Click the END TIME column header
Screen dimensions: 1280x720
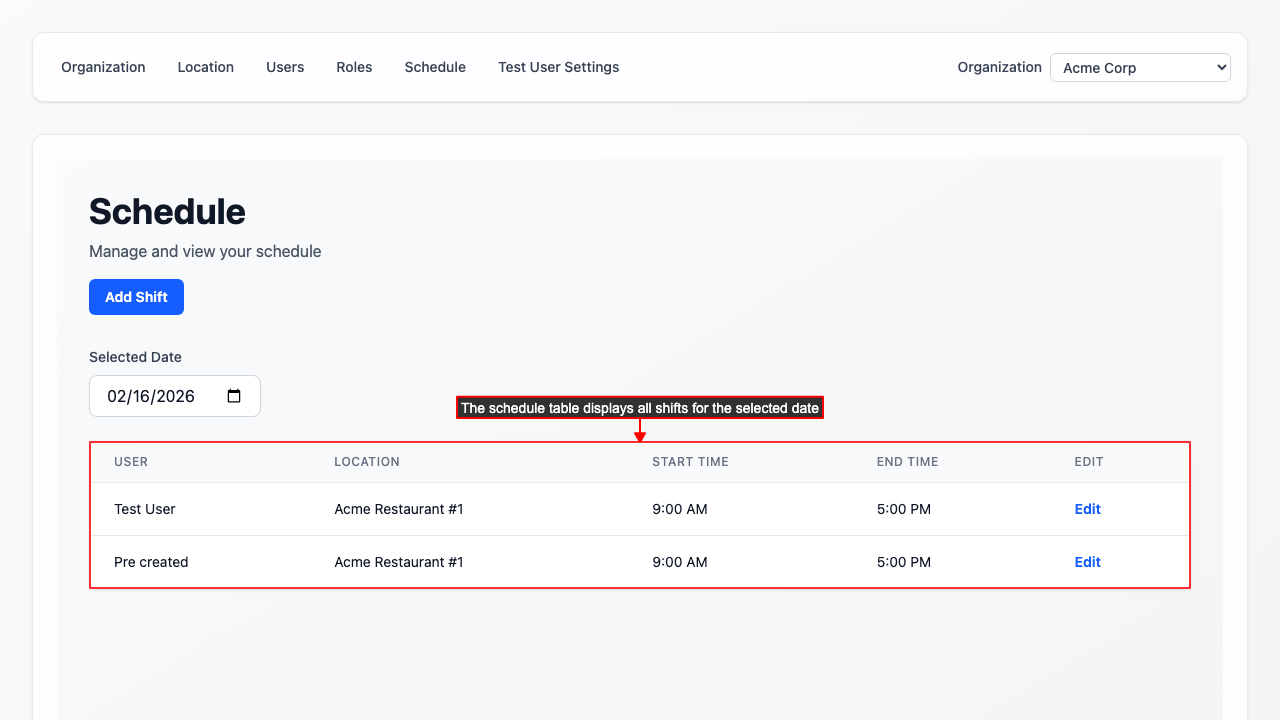point(907,462)
